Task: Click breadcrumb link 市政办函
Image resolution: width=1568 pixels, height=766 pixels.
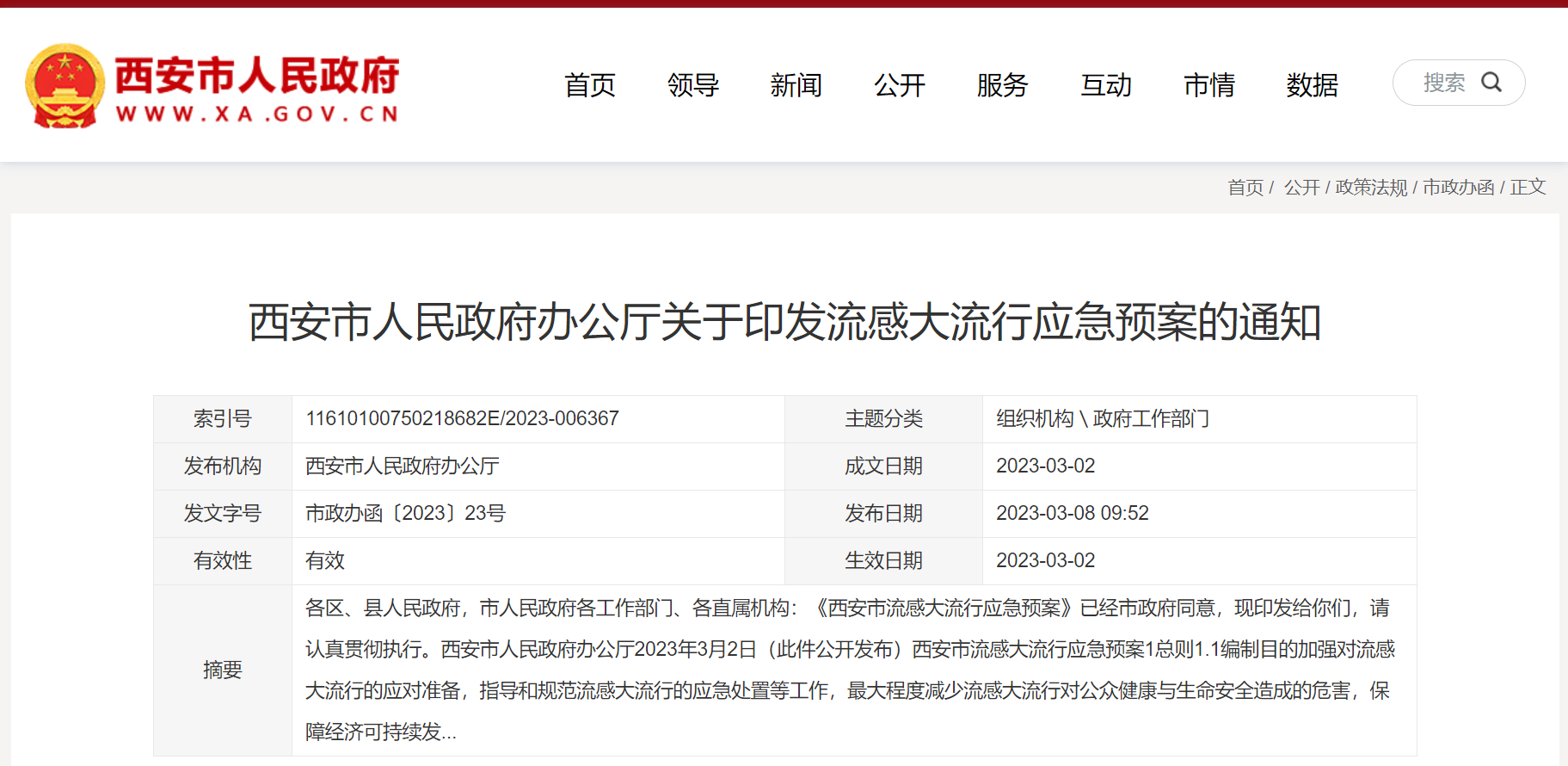Action: coord(1459,188)
